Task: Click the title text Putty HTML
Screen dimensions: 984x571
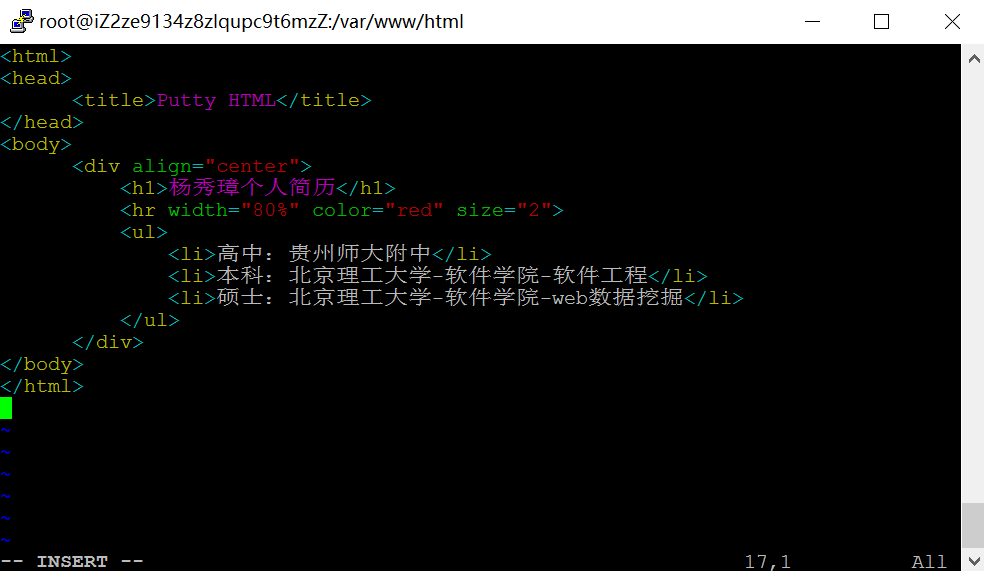Action: click(x=216, y=100)
